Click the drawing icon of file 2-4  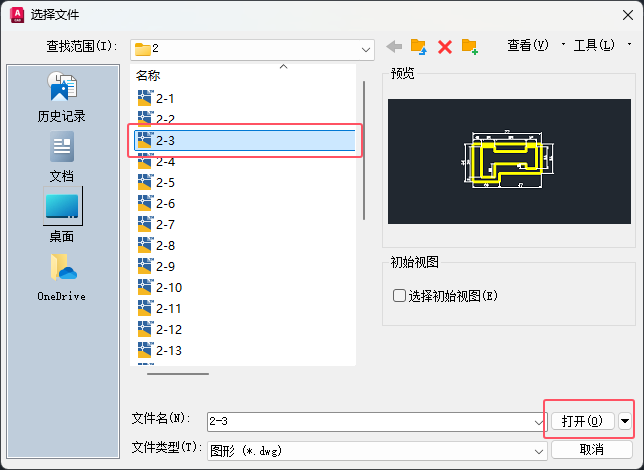point(145,161)
